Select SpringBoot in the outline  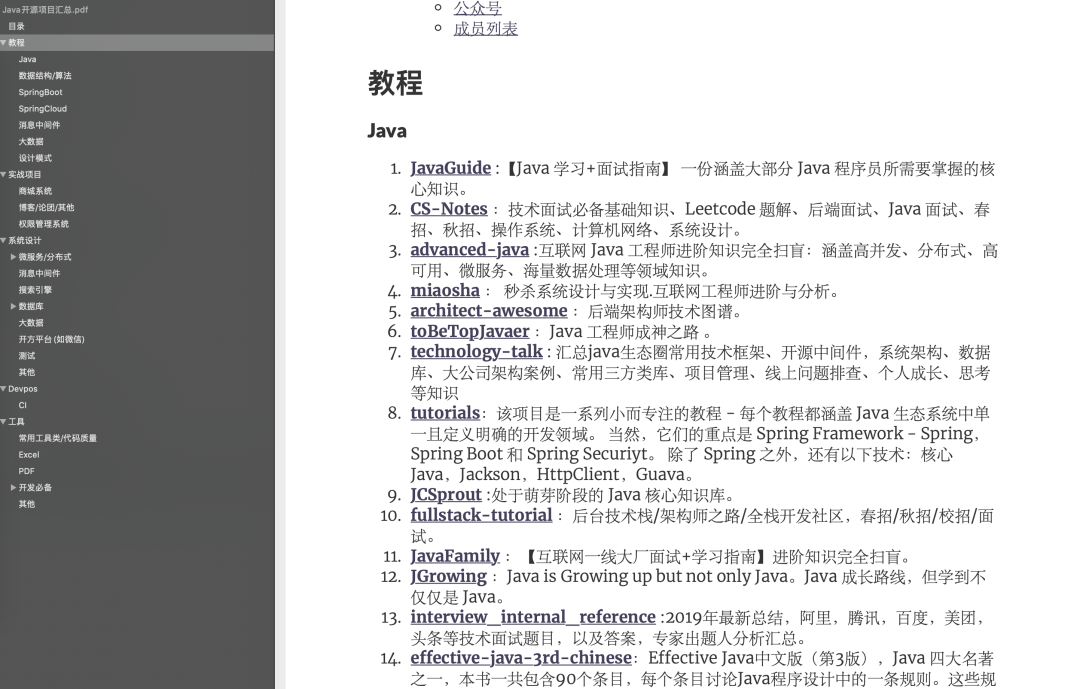point(41,92)
